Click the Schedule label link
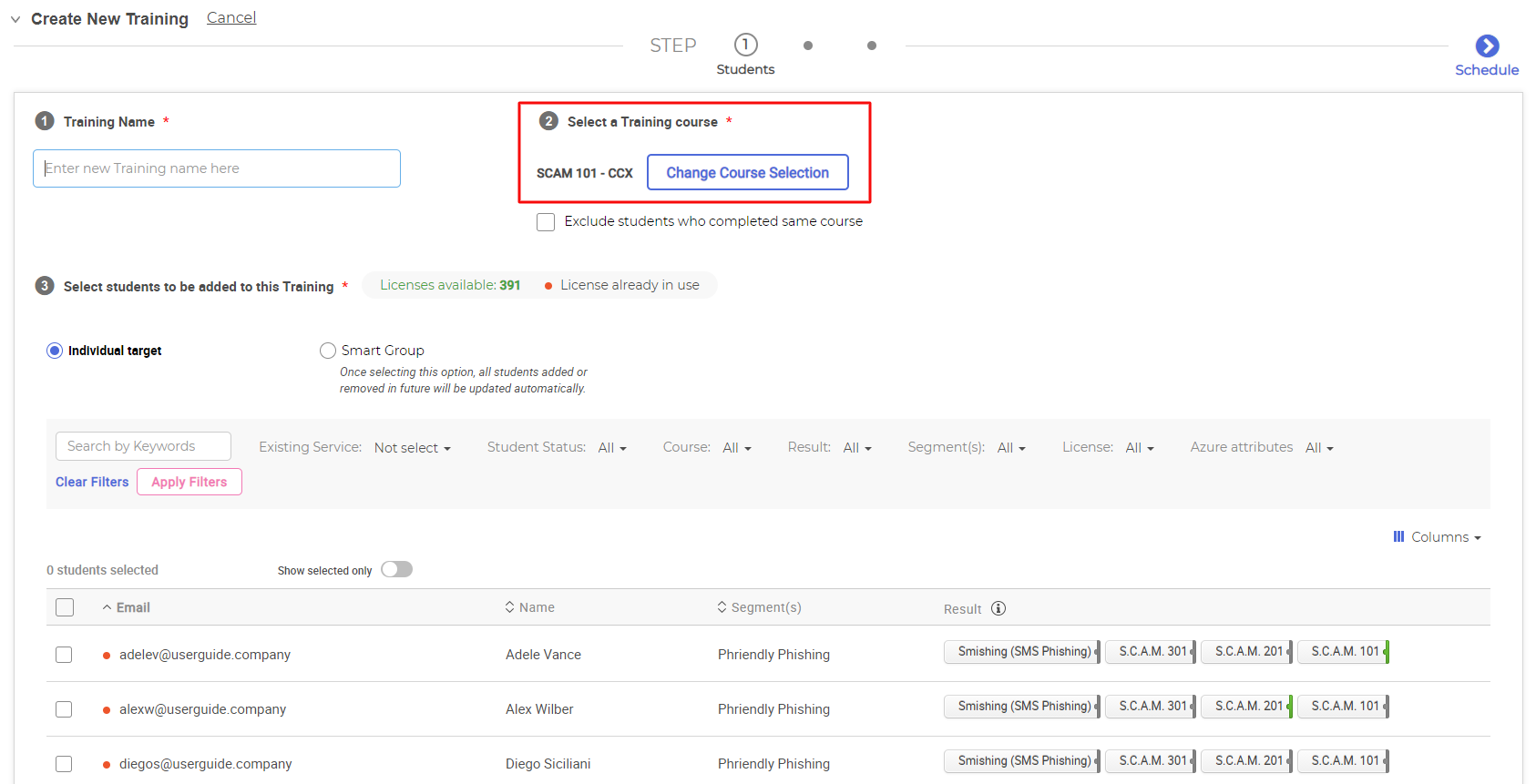1536x784 pixels. (1487, 70)
